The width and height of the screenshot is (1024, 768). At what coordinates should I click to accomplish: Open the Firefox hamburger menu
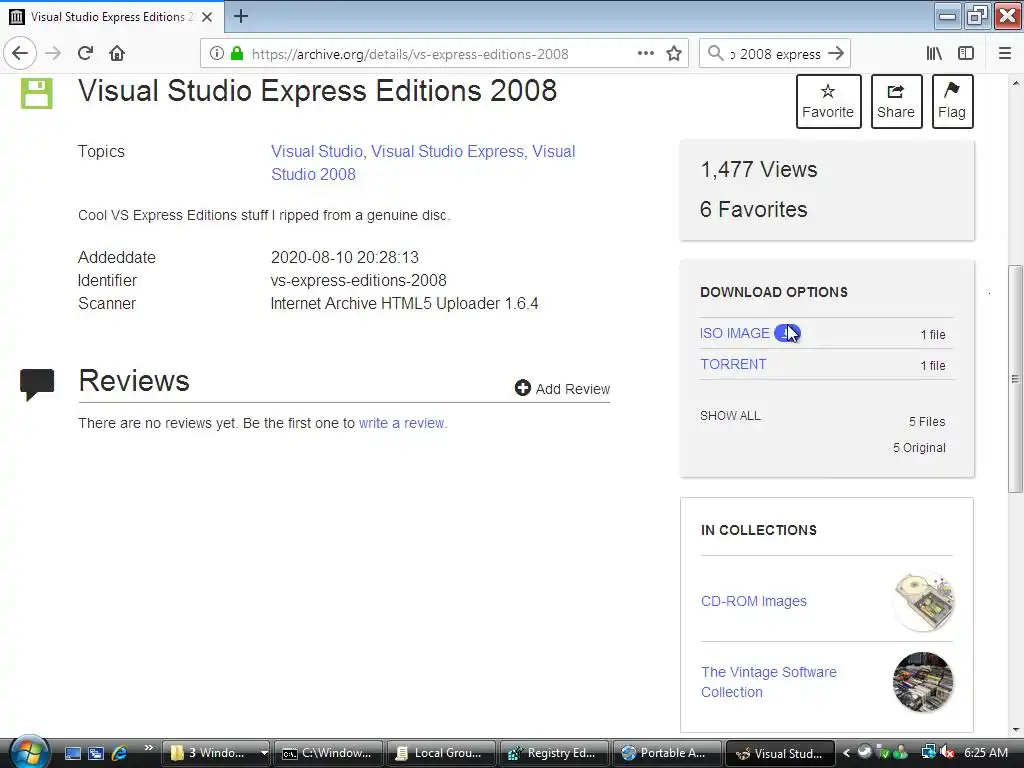pyautogui.click(x=1005, y=54)
